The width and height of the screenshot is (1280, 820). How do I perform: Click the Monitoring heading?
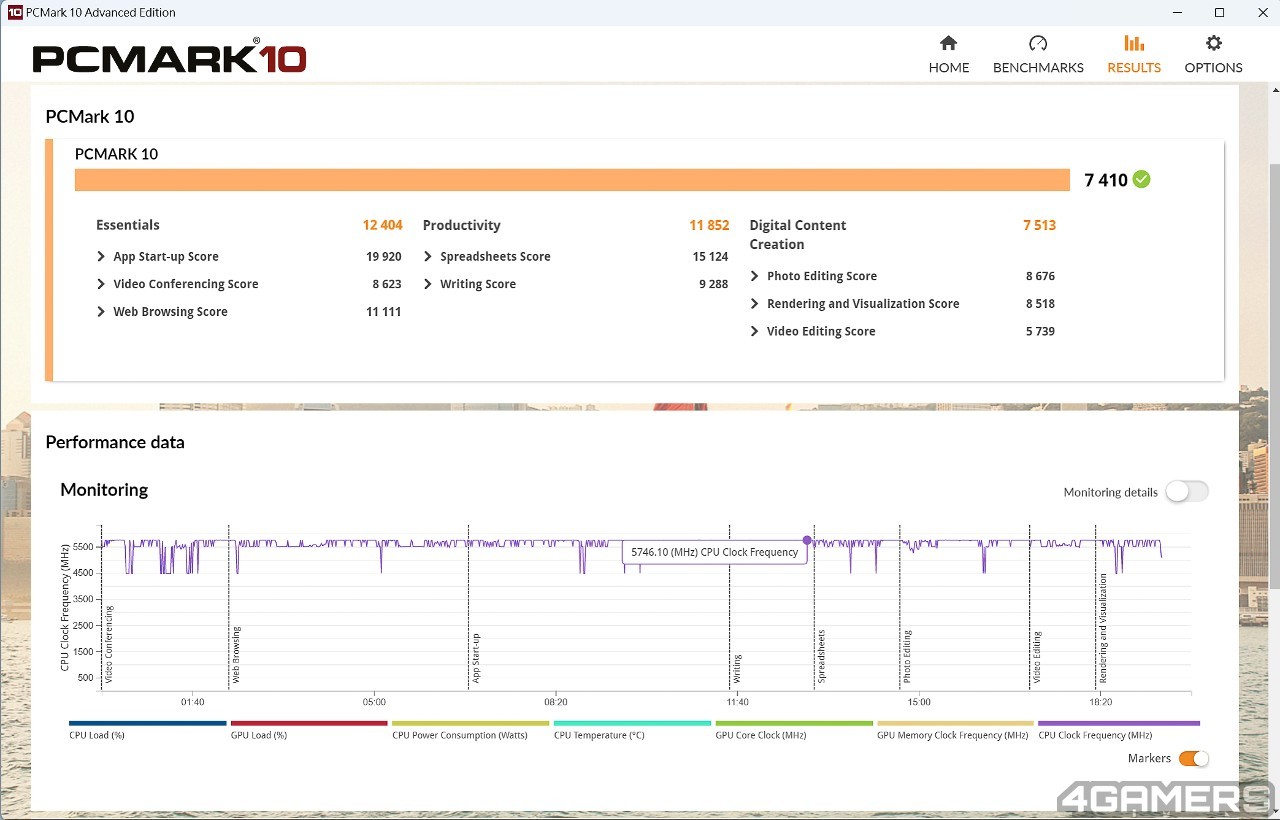pos(104,489)
